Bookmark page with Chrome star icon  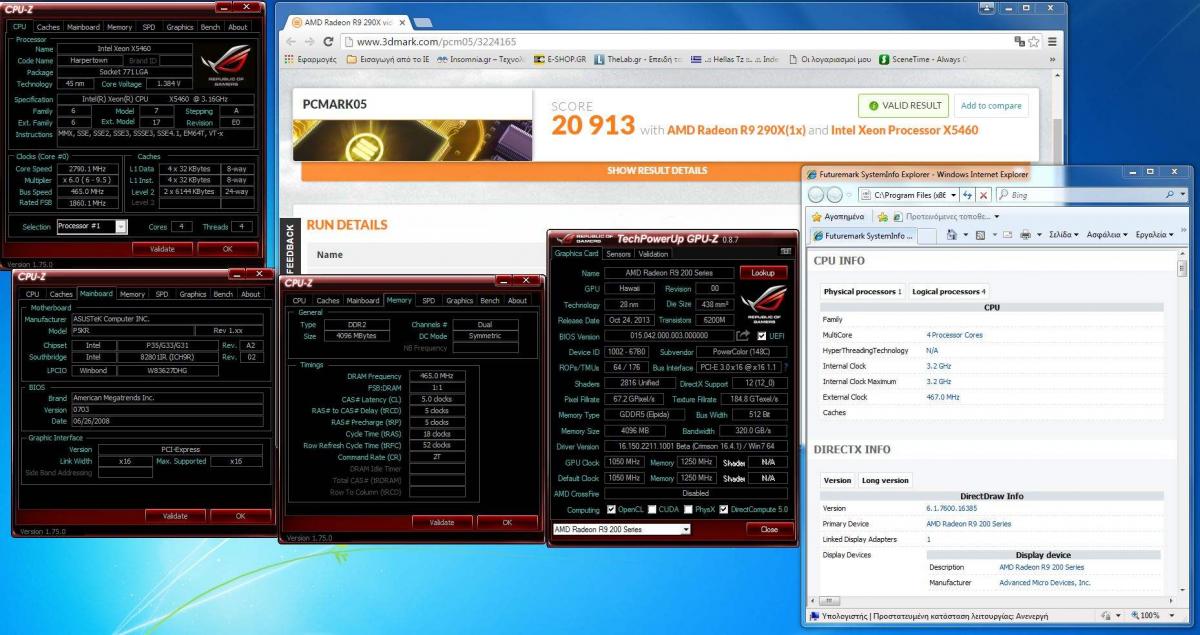[1034, 41]
